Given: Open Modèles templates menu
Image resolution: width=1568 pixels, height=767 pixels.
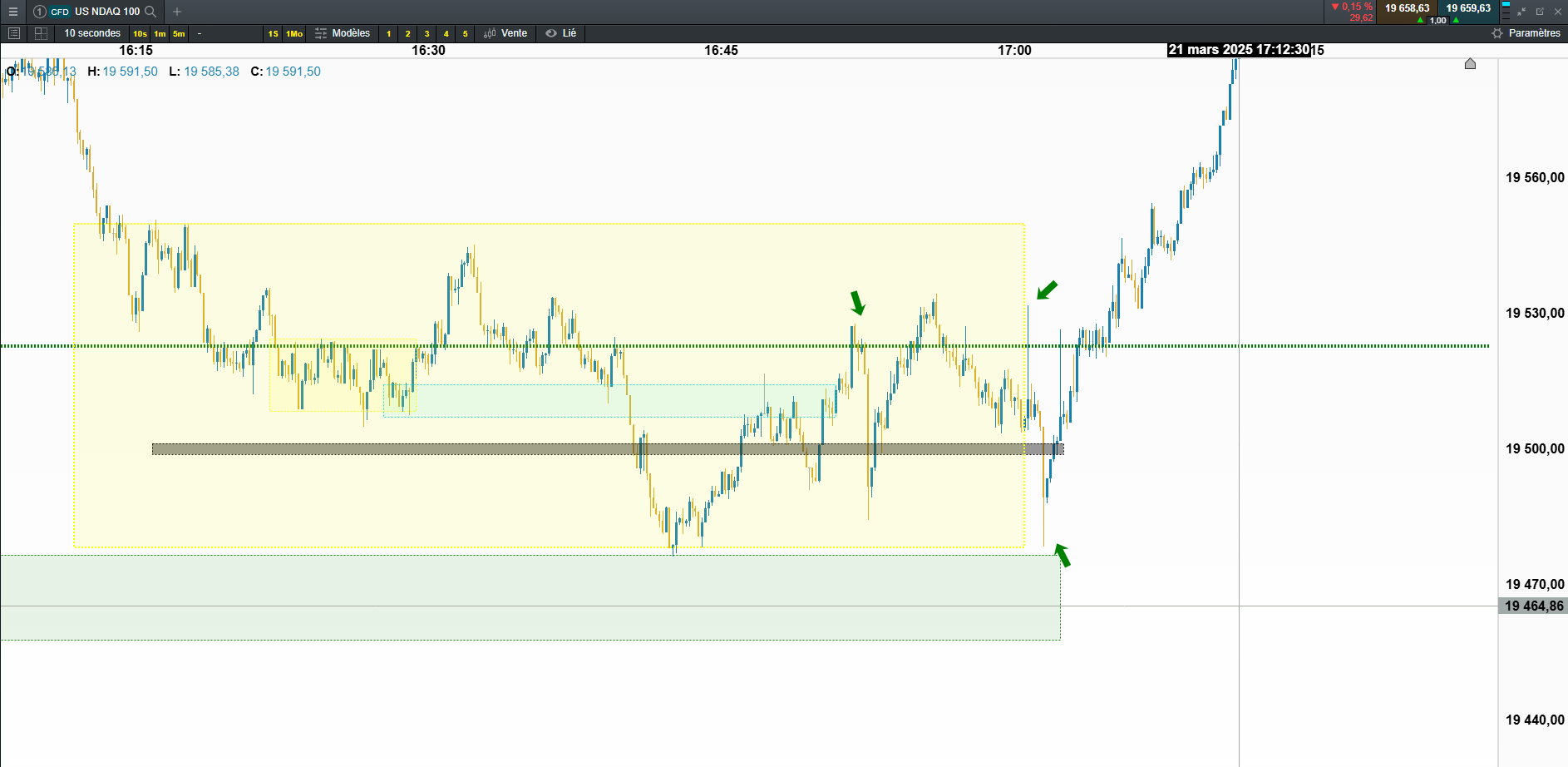Looking at the screenshot, I should pos(343,33).
